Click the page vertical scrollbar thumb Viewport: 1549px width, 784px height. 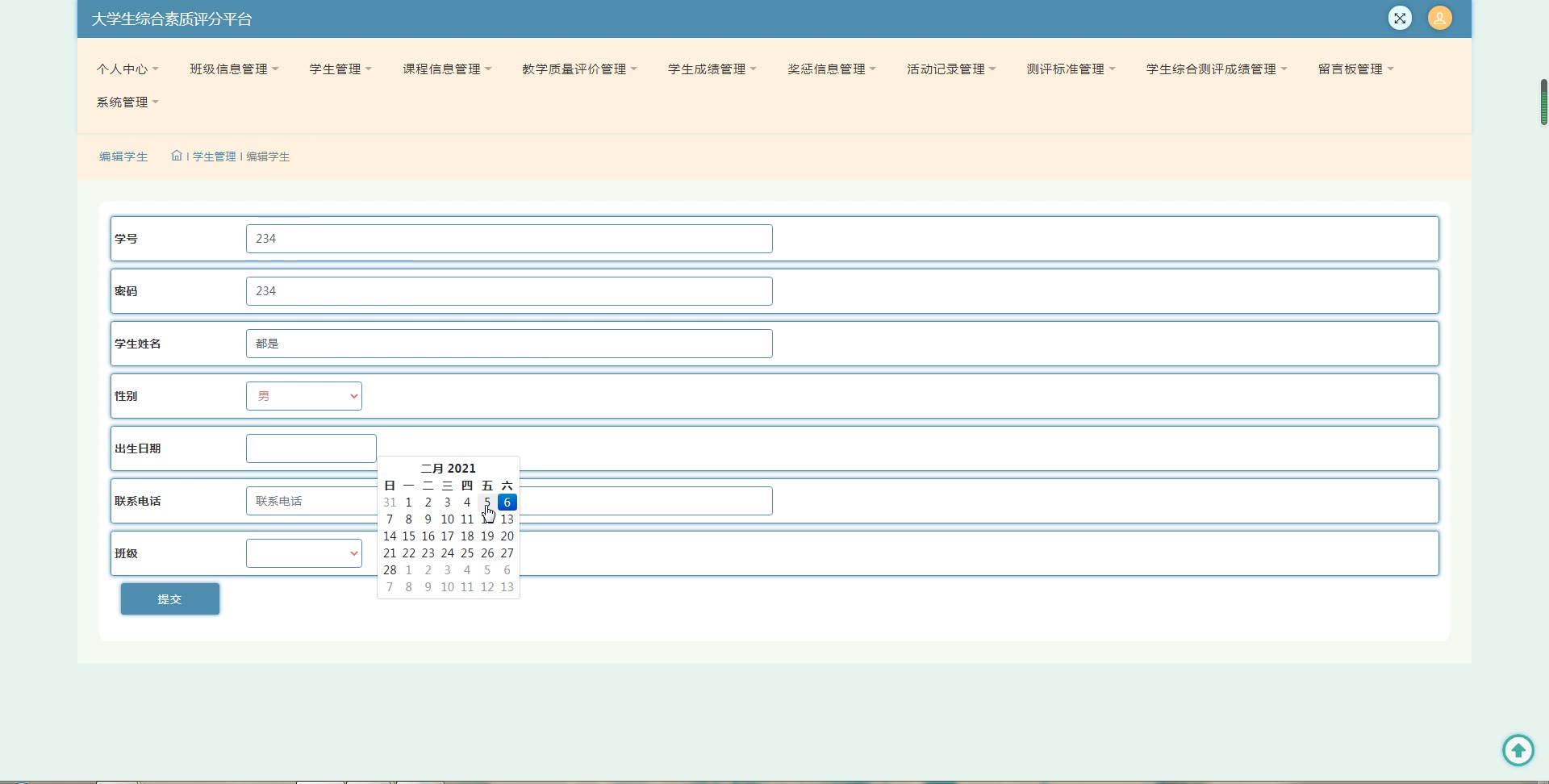tap(1543, 102)
